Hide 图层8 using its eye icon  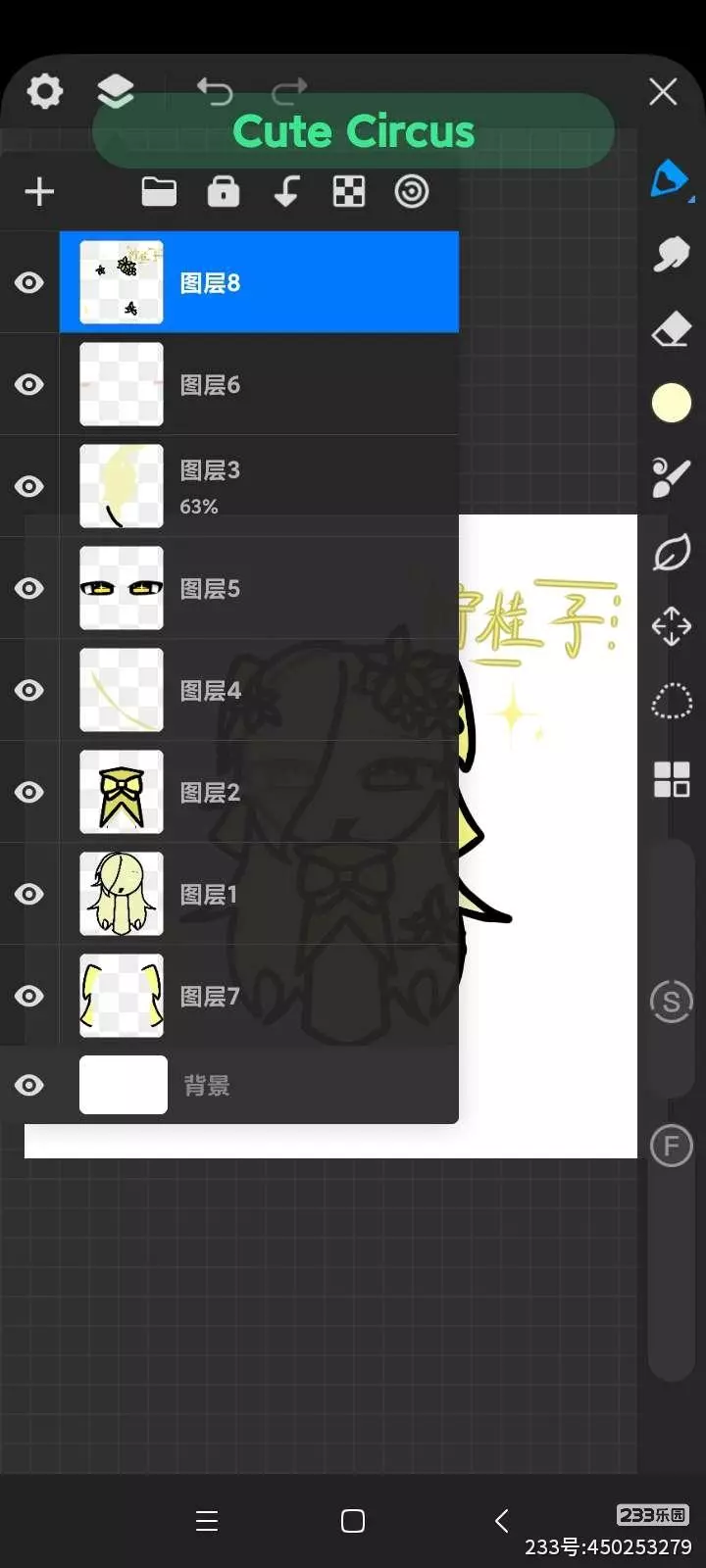(x=29, y=282)
